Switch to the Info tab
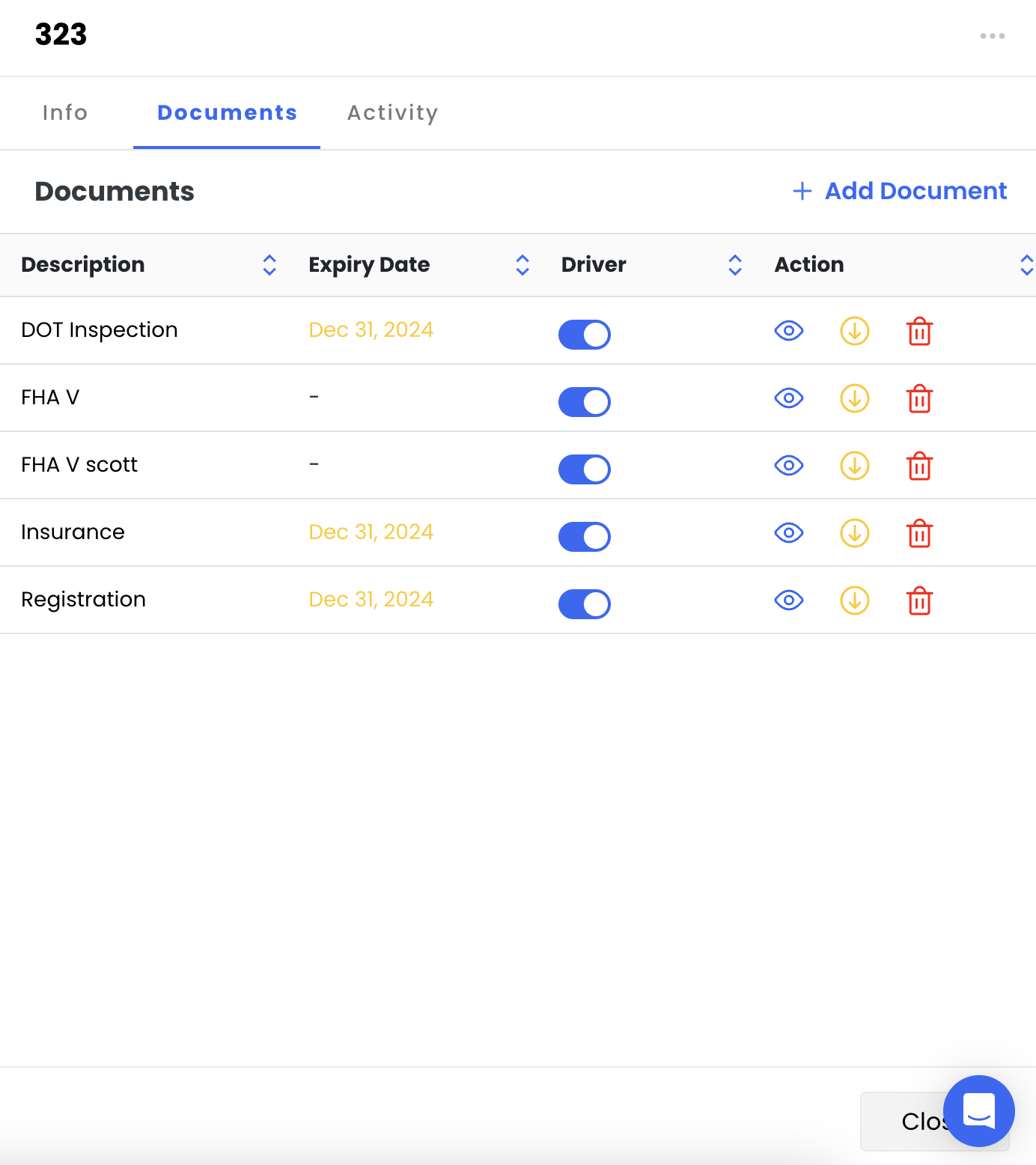 [65, 113]
